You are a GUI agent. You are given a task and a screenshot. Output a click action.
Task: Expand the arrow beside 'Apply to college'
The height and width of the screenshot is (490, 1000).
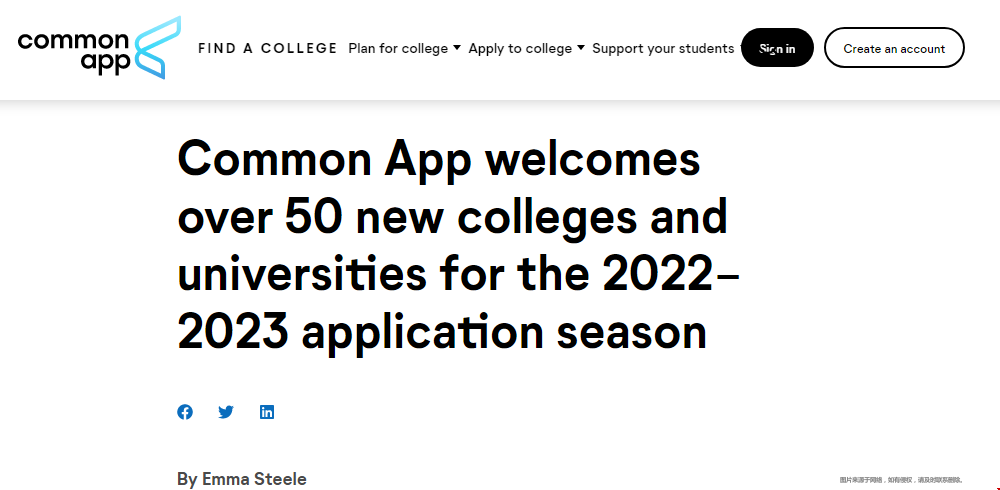[x=580, y=48]
